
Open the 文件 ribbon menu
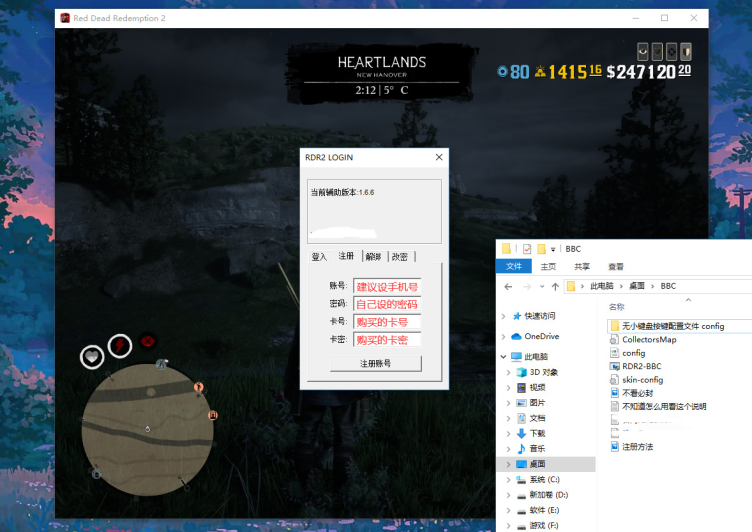(x=515, y=266)
